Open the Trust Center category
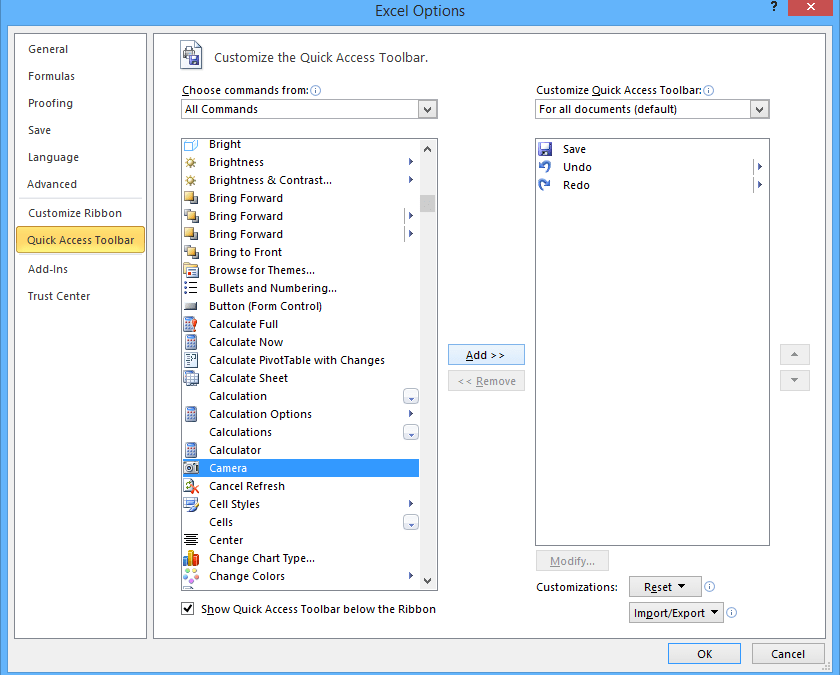Screen dimensions: 840x675 [x=59, y=296]
